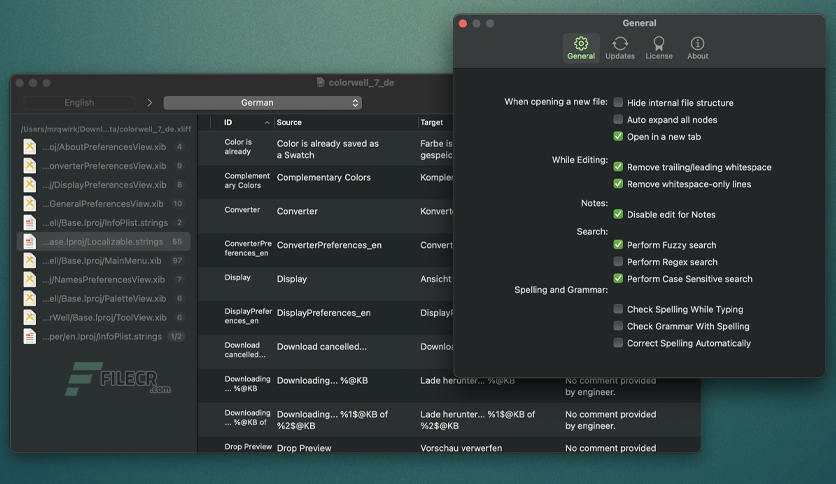836x484 pixels.
Task: Click strings icon of Localizable.strings
Action: [x=30, y=241]
